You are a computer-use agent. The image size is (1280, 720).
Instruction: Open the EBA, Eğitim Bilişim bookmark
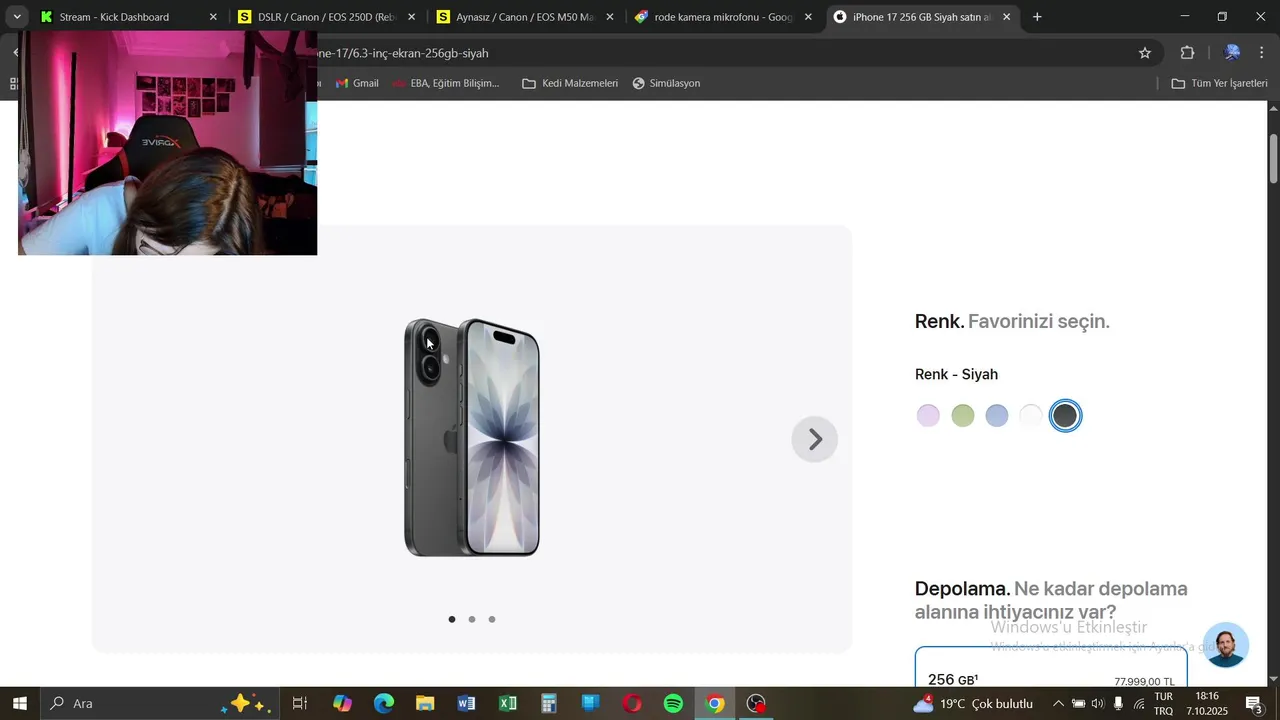coord(446,83)
